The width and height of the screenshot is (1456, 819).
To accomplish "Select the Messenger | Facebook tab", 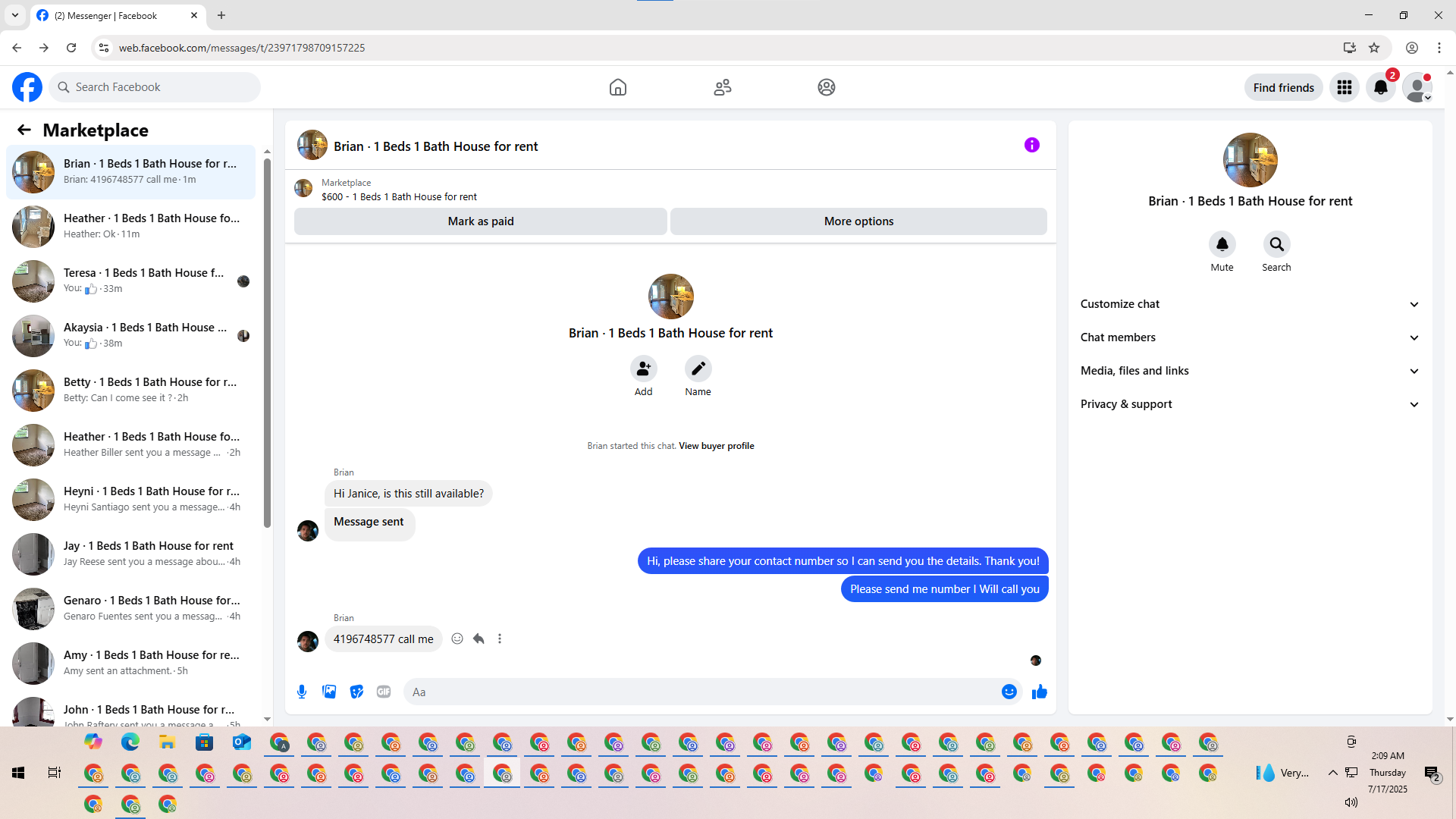I will pos(118,15).
